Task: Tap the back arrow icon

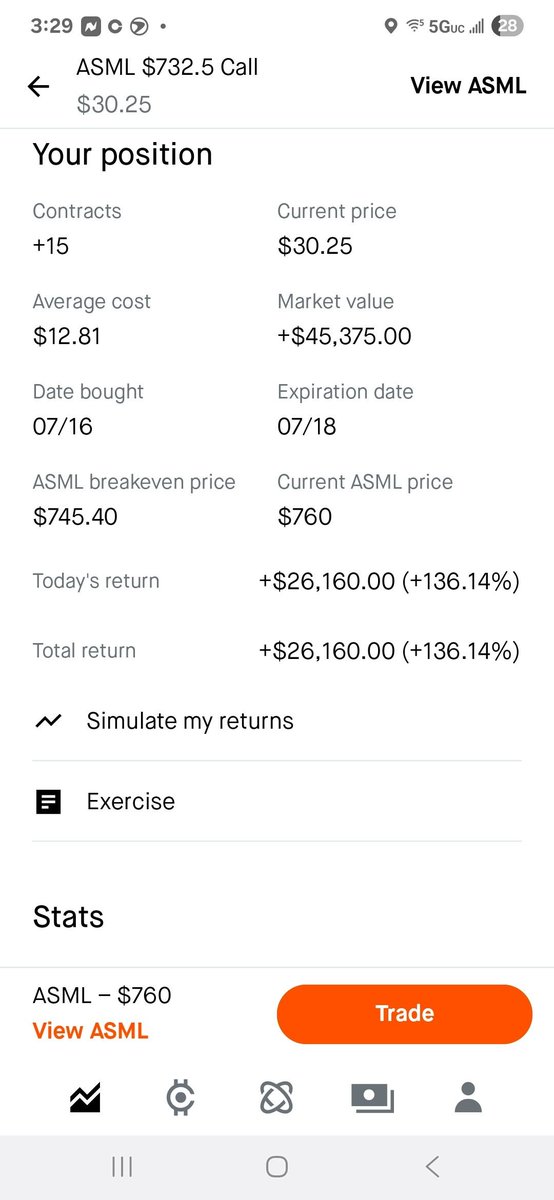Action: coord(38,87)
